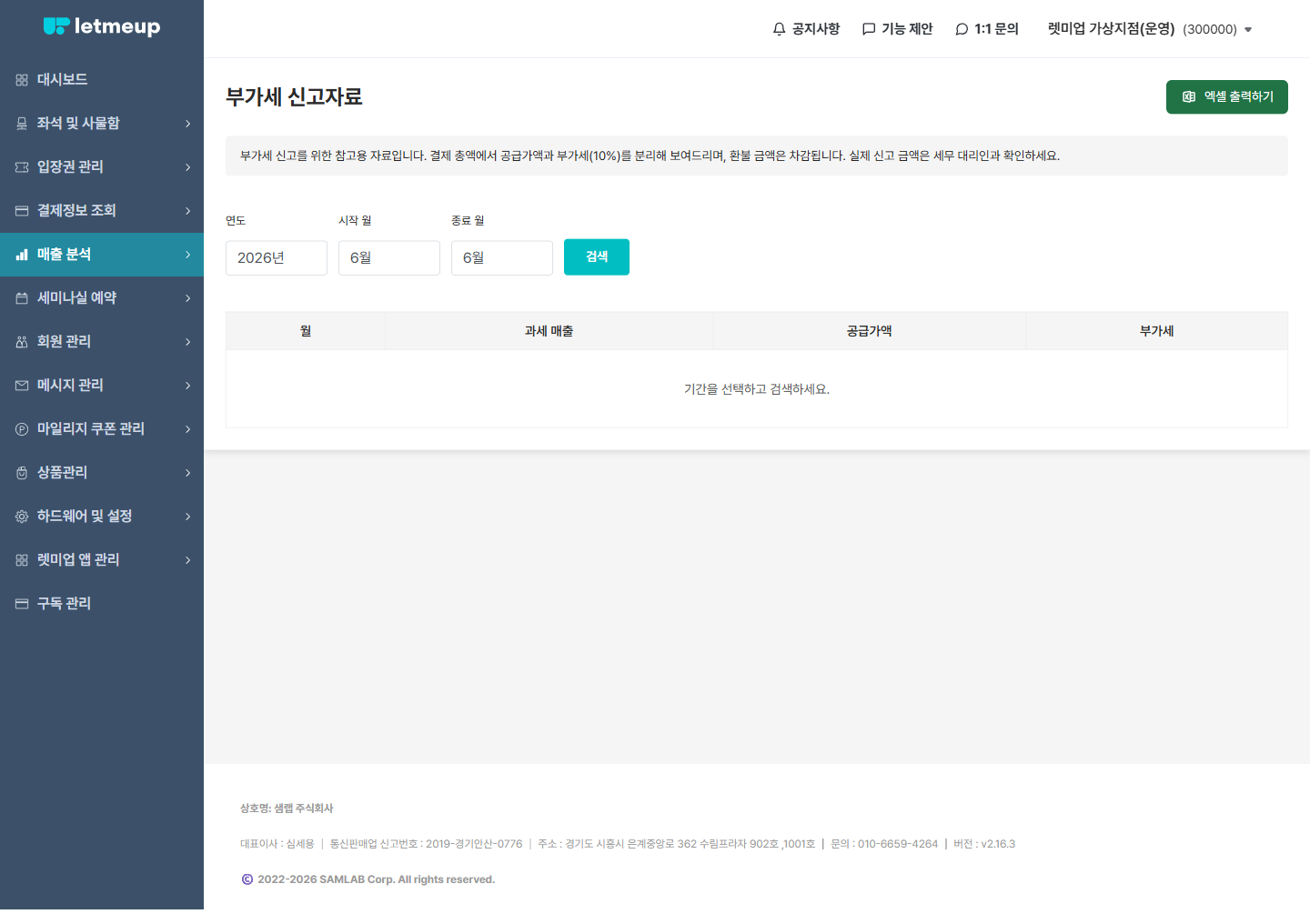1310x924 pixels.
Task: Click the 대시보드 grid icon
Action: point(22,80)
